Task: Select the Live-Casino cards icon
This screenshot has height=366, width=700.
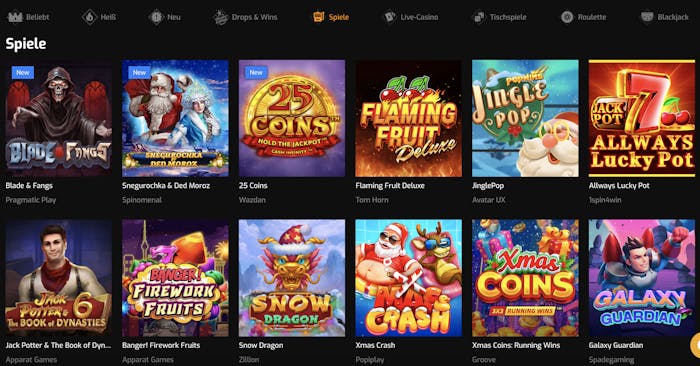Action: click(x=390, y=17)
